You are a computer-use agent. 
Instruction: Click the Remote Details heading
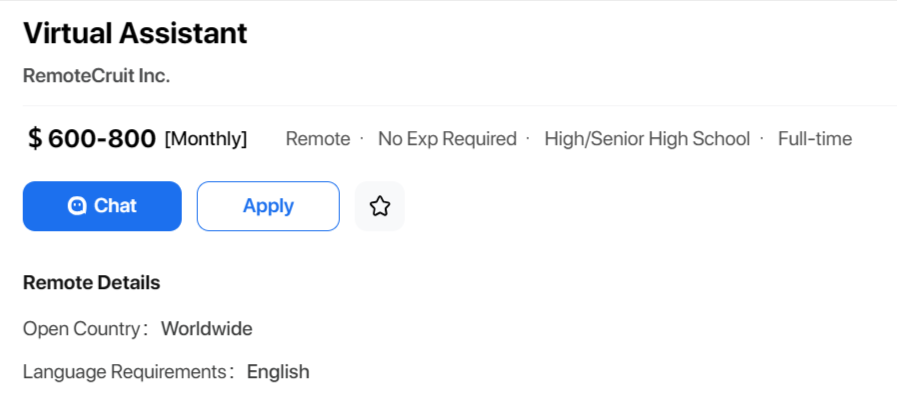coord(92,283)
